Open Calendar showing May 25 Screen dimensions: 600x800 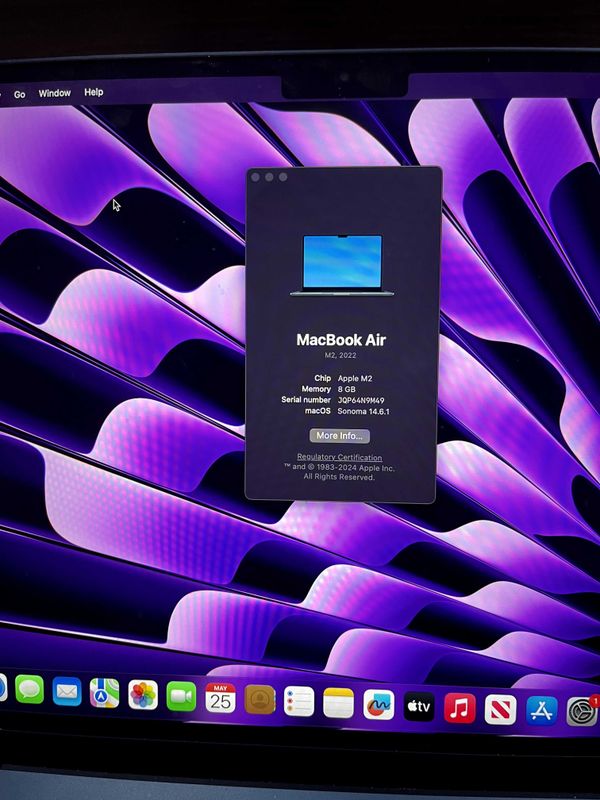tap(220, 698)
